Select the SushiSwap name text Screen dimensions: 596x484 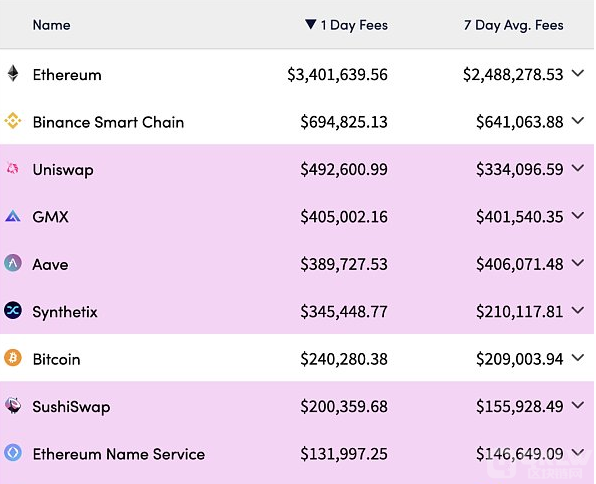pyautogui.click(x=71, y=407)
